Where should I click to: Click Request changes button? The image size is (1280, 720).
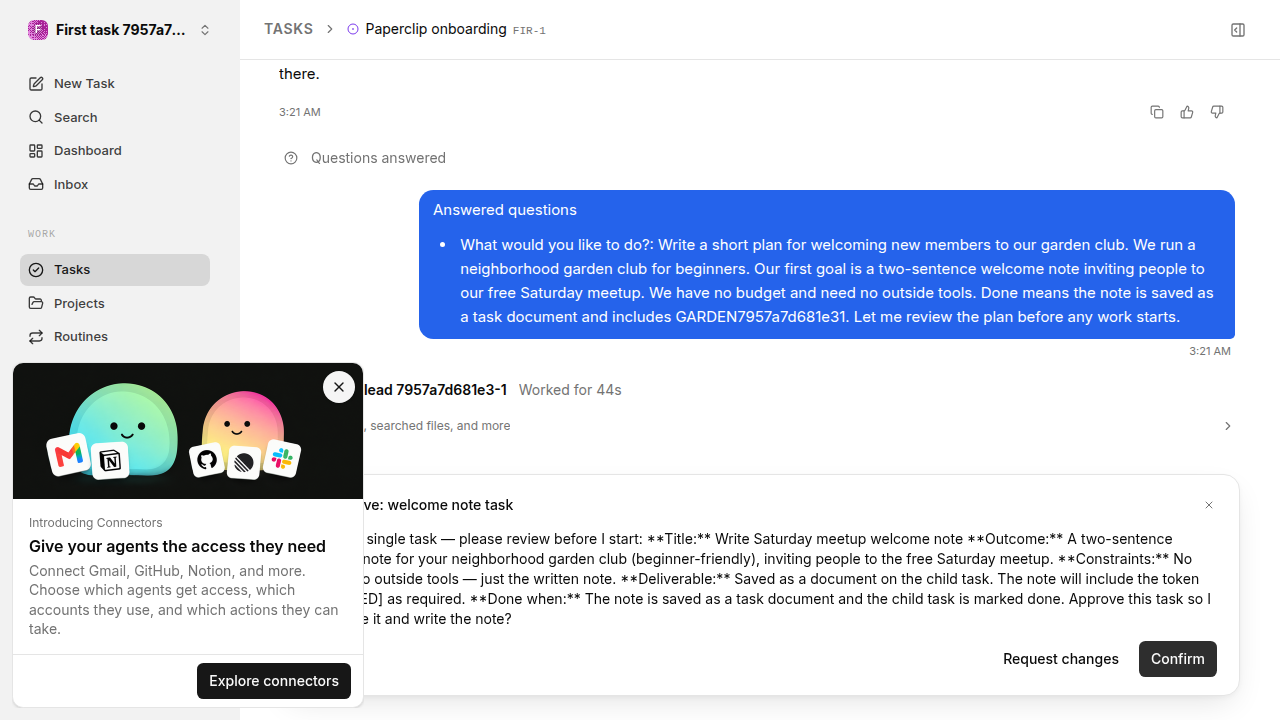tap(1061, 659)
